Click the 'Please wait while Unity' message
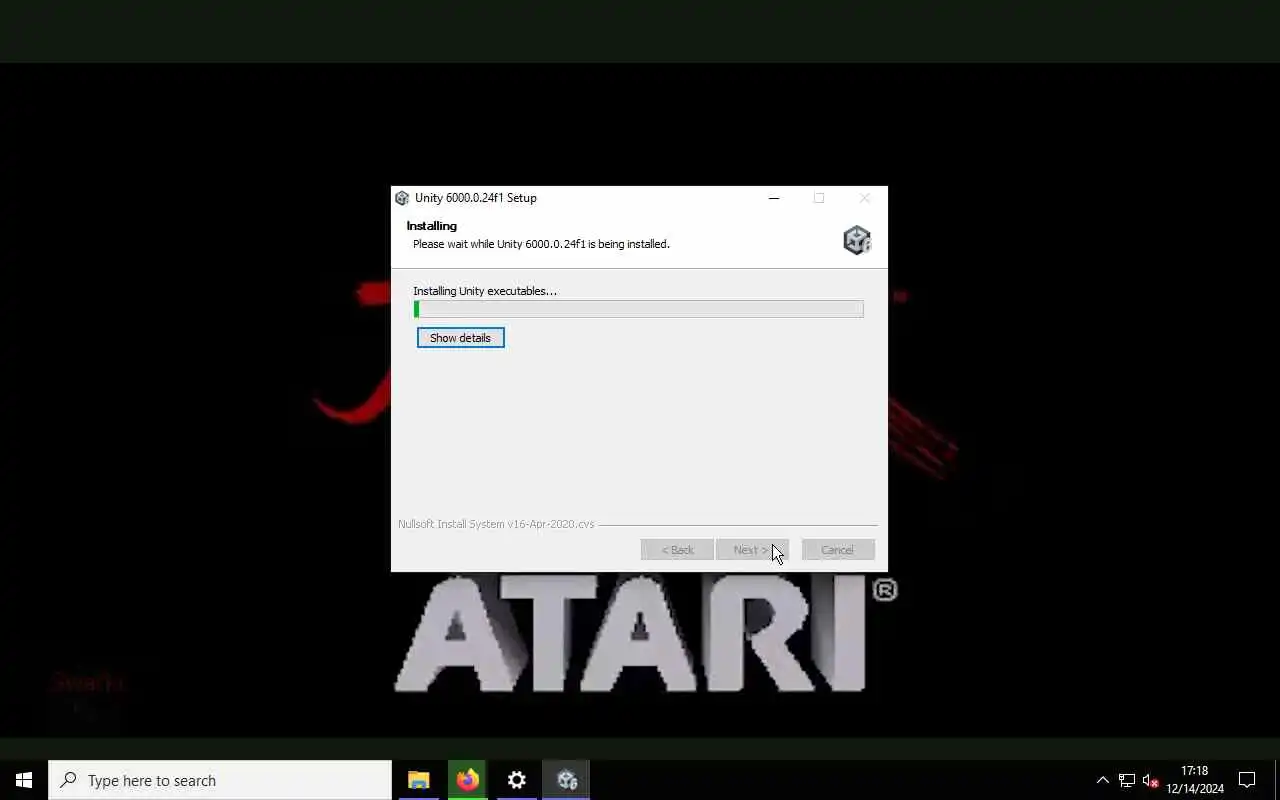This screenshot has width=1280, height=800. point(541,244)
